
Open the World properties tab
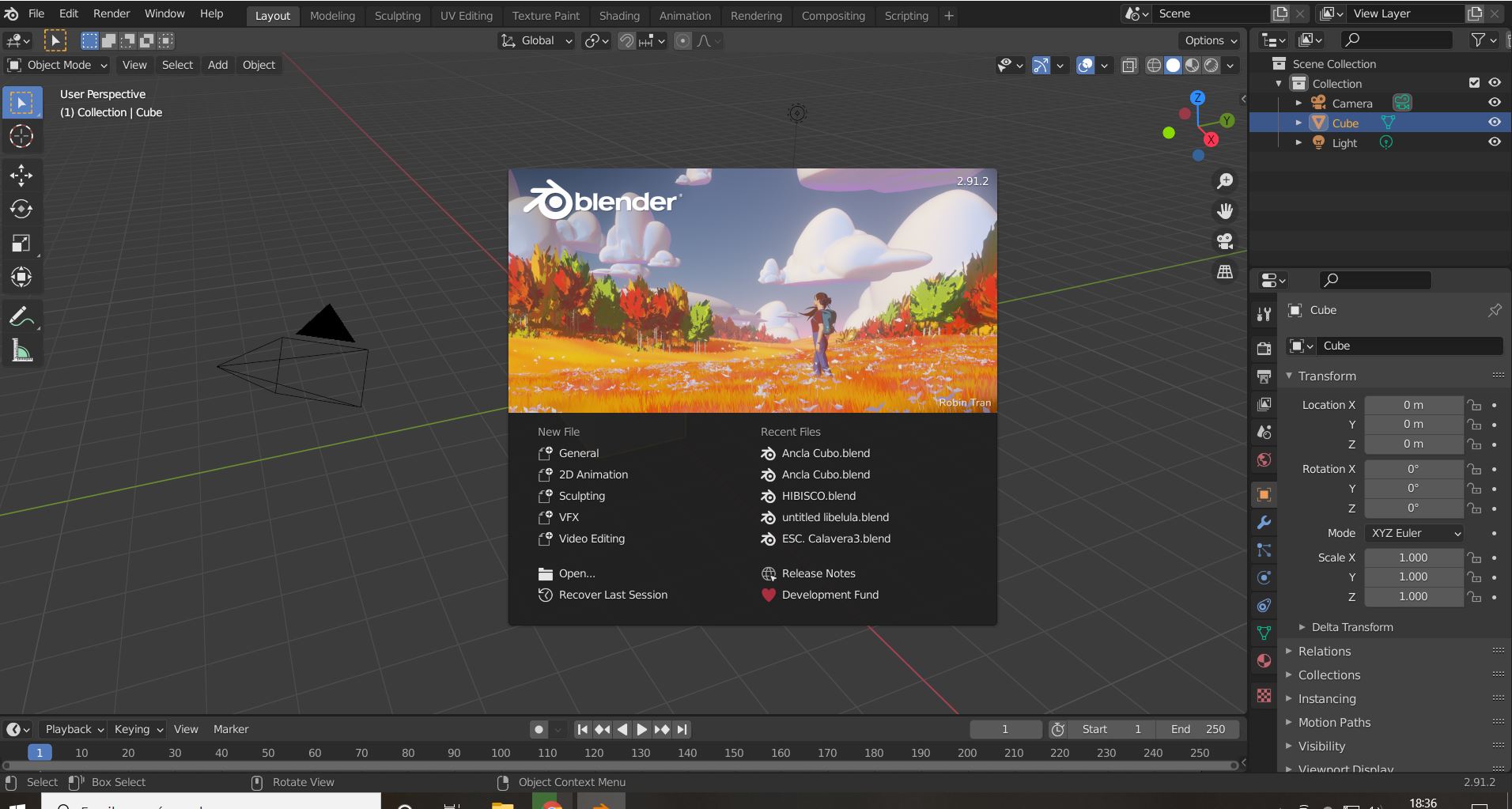point(1264,459)
